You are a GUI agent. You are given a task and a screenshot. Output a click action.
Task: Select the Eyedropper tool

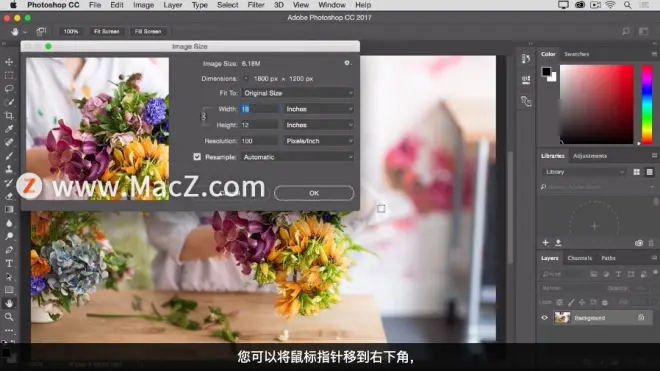[9, 129]
